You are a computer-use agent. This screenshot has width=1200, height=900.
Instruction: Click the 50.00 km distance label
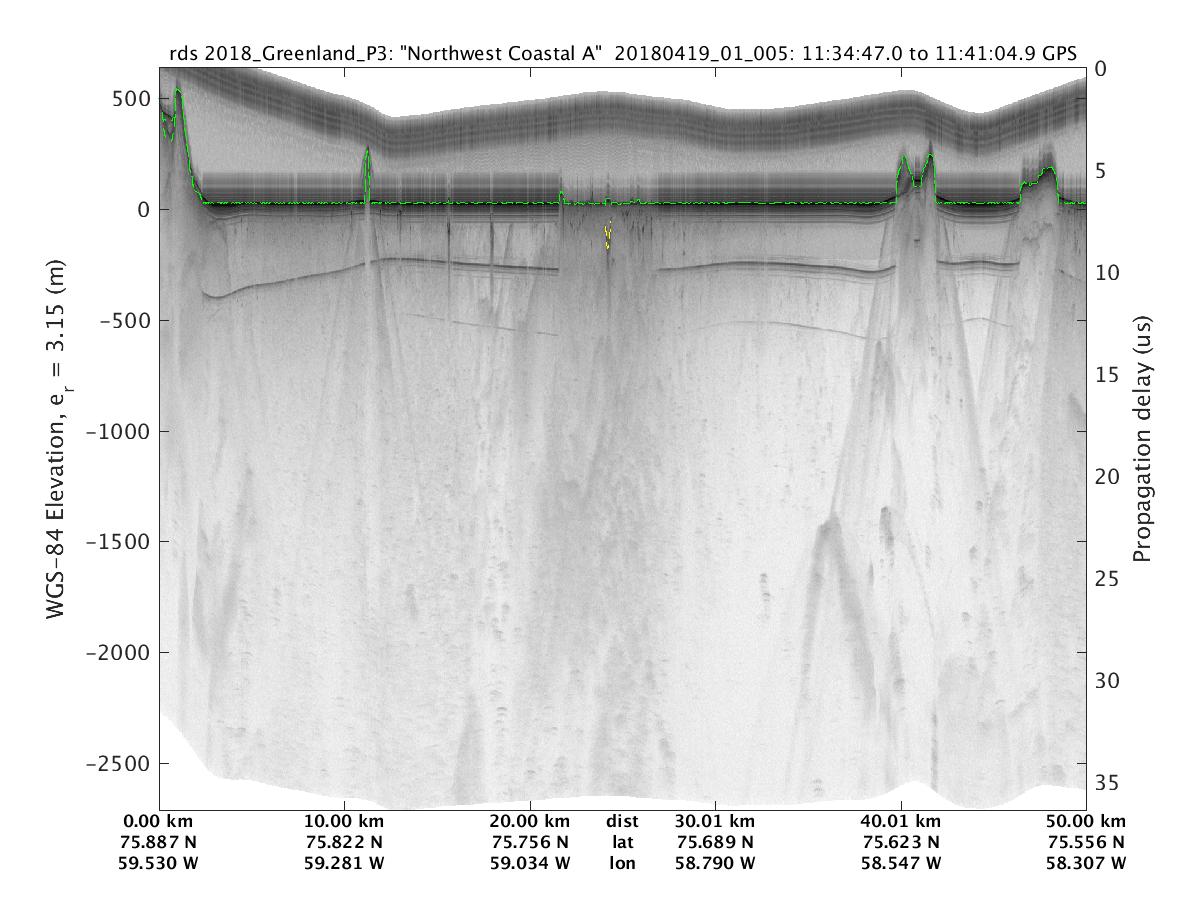(x=1086, y=822)
